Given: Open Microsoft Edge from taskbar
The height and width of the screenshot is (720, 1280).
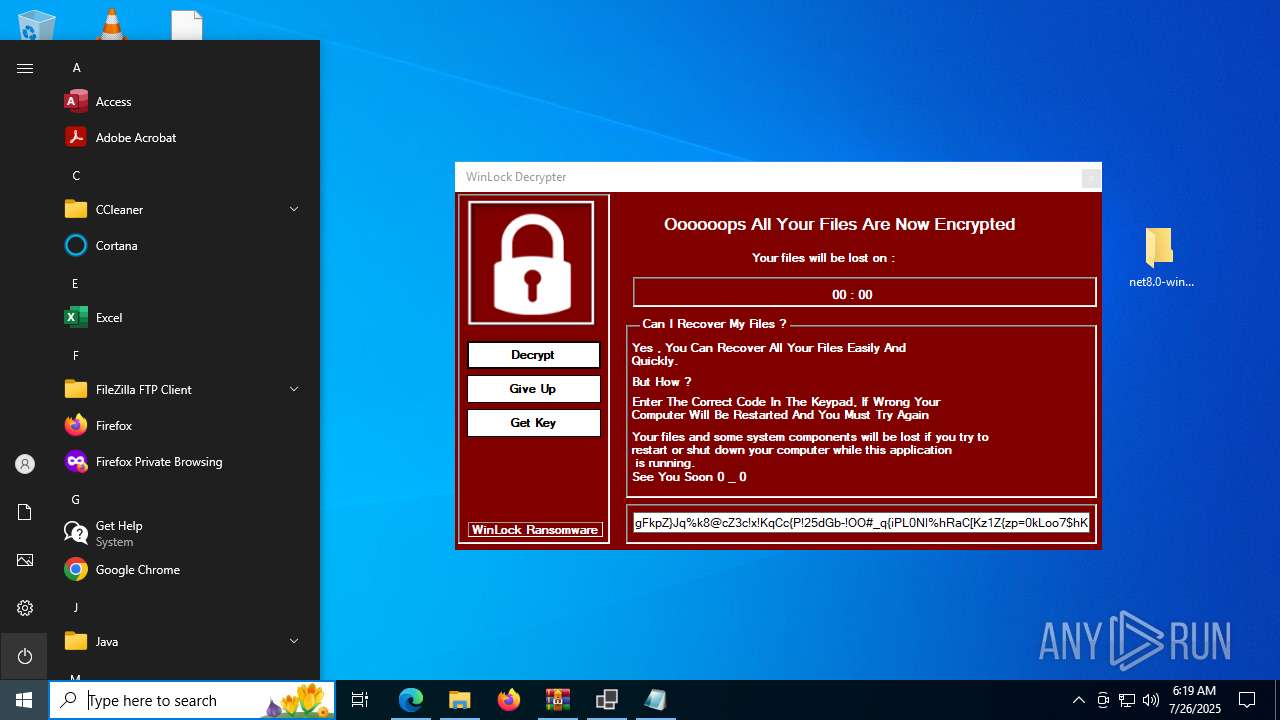Looking at the screenshot, I should 411,700.
